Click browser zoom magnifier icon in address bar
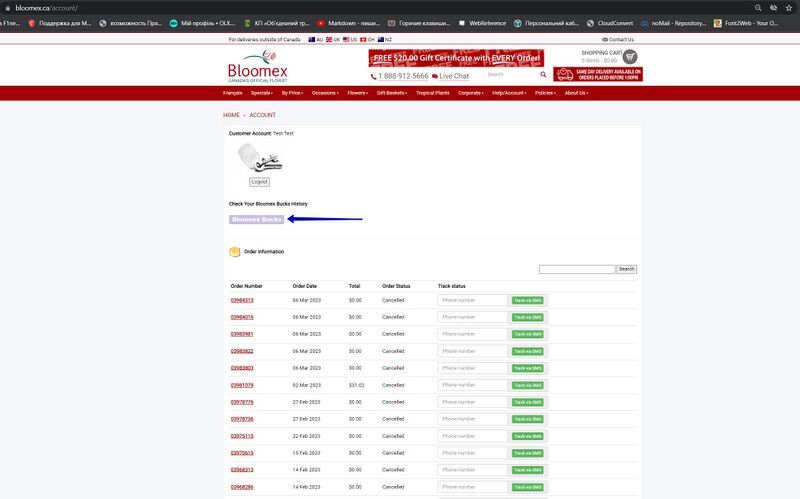The image size is (800, 499). [x=758, y=8]
